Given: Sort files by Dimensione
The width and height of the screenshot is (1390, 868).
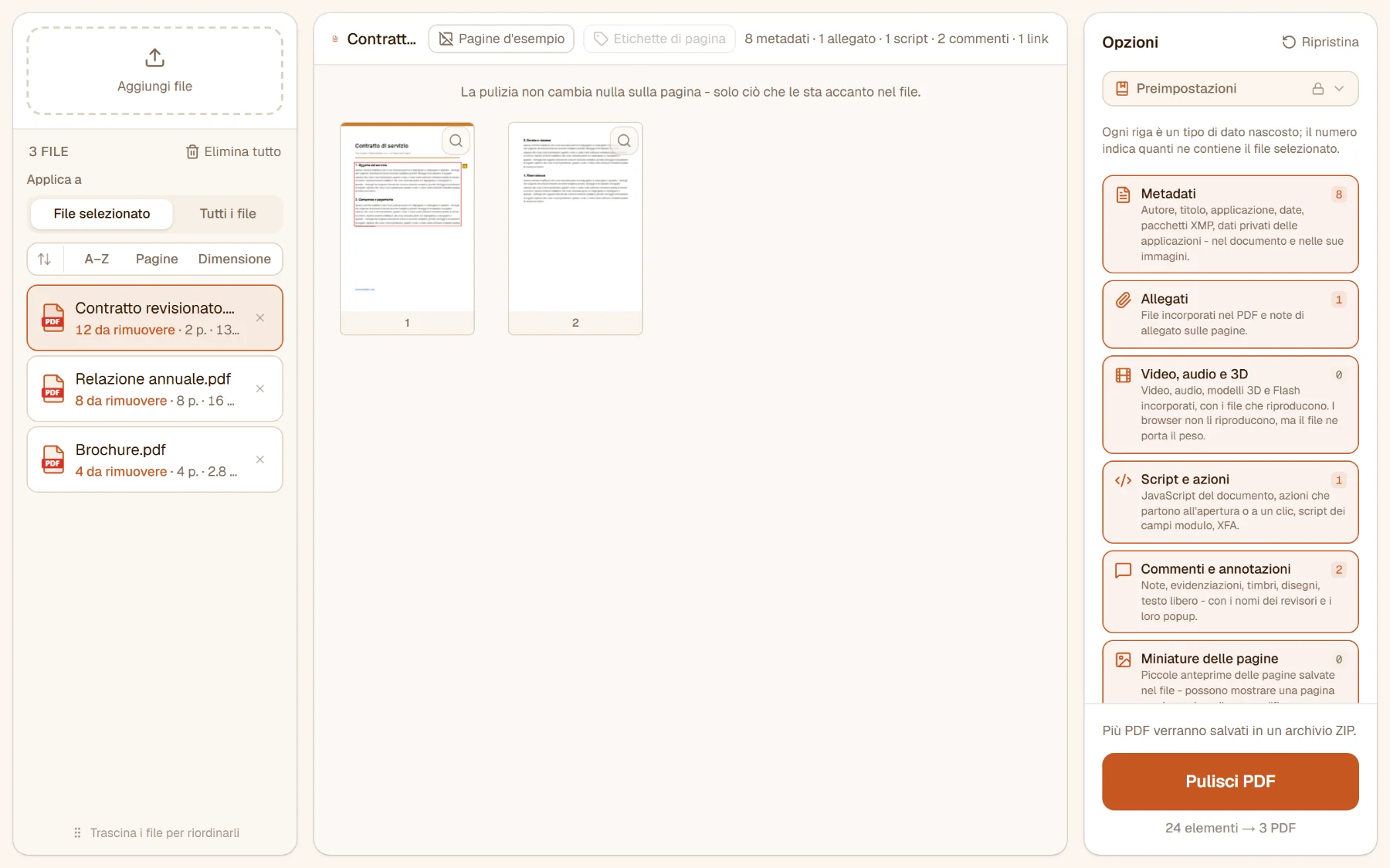Looking at the screenshot, I should click(235, 259).
